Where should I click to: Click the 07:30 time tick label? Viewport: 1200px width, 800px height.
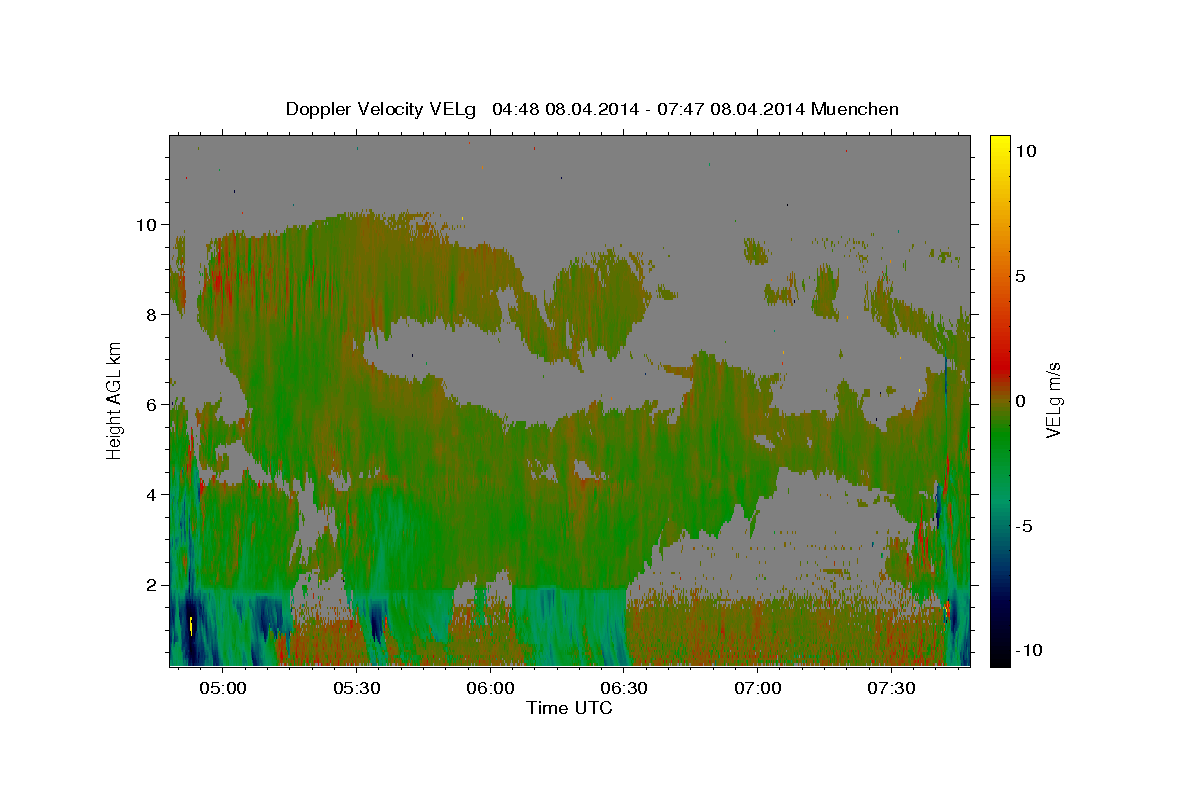point(892,688)
